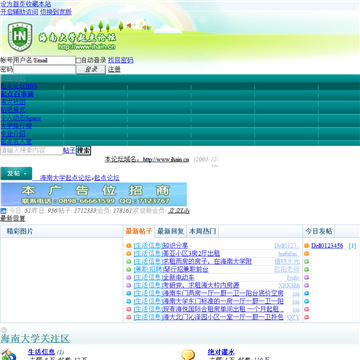Open the 绝对灌水 forum link
The height and width of the screenshot is (360, 360).
(221, 352)
